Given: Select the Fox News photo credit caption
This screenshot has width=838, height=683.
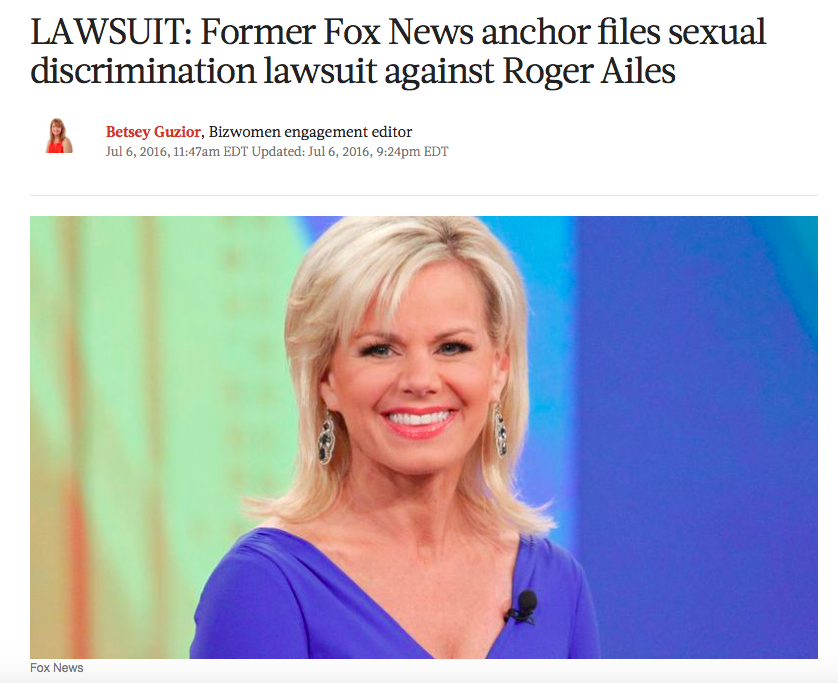Looking at the screenshot, I should 57,668.
